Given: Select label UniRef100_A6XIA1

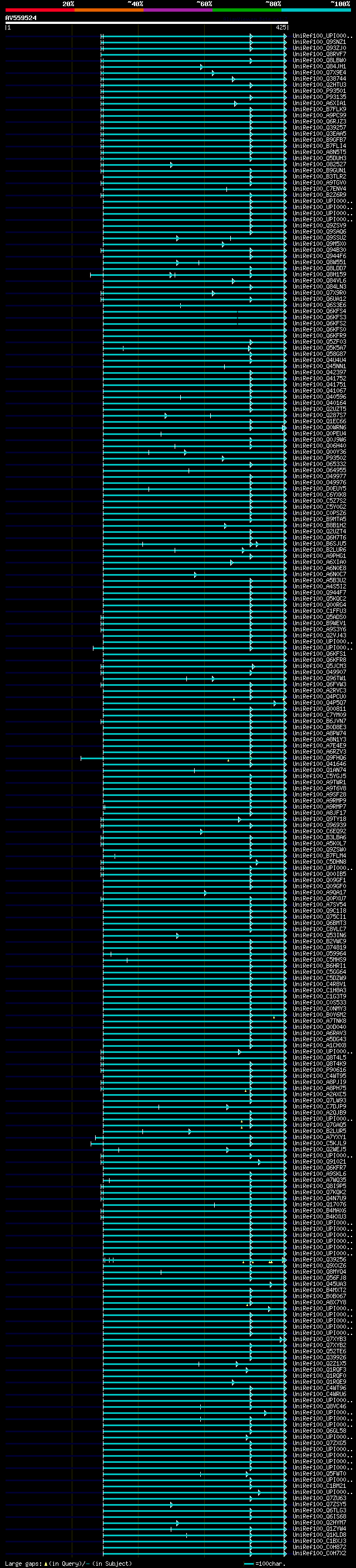Looking at the screenshot, I should click(319, 103).
